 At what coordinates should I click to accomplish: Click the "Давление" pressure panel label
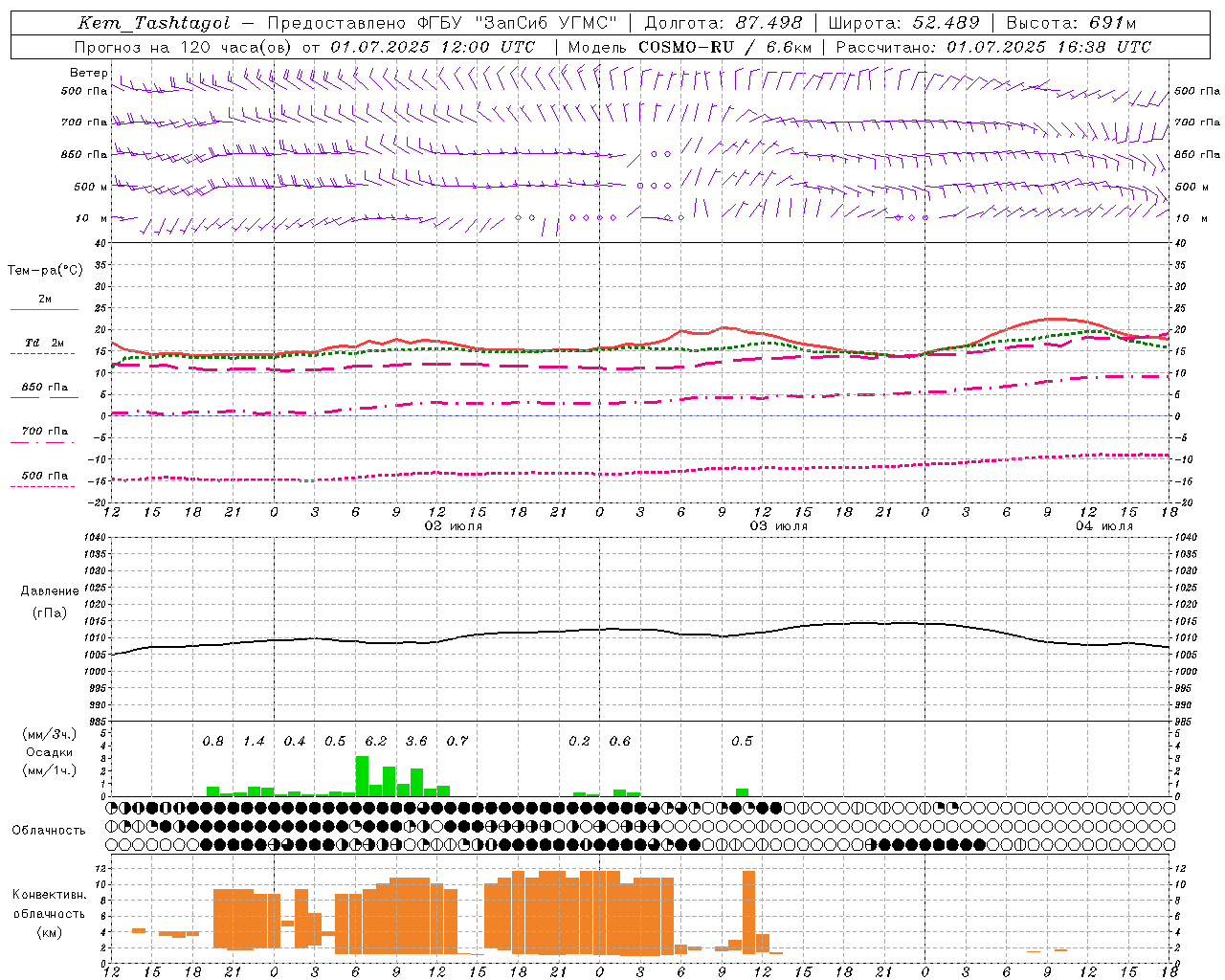[50, 590]
